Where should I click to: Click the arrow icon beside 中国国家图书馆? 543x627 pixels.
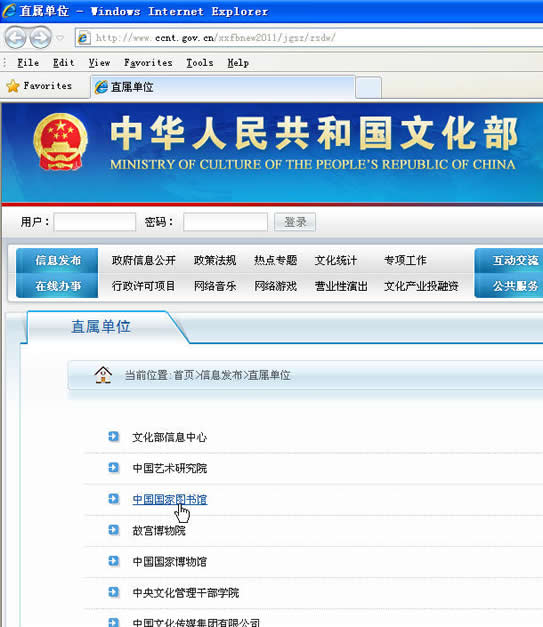click(x=114, y=499)
